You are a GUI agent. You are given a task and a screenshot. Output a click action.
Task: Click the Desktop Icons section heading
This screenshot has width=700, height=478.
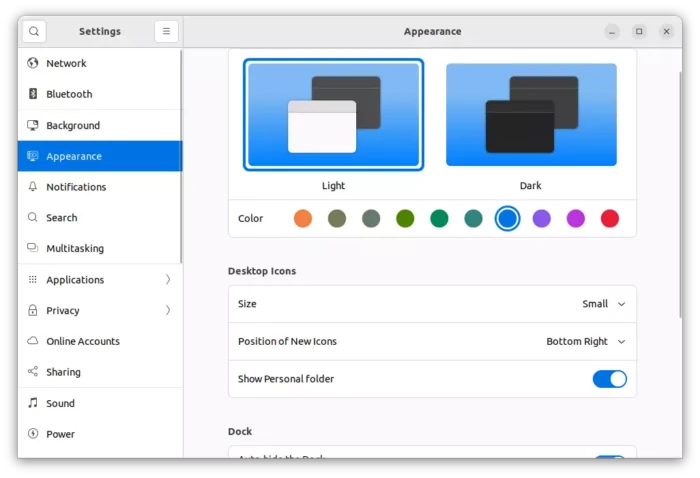tap(262, 271)
